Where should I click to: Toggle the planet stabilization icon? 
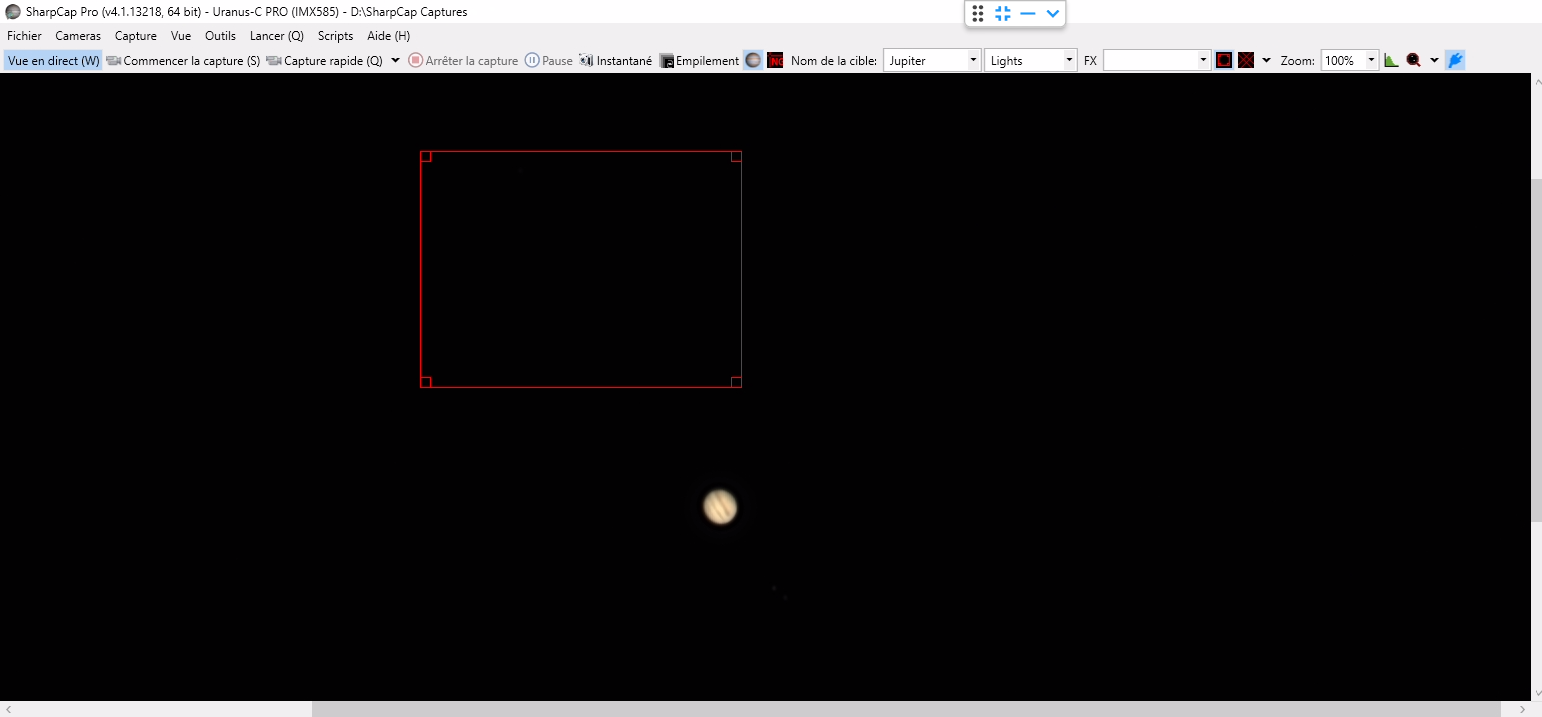click(x=753, y=60)
